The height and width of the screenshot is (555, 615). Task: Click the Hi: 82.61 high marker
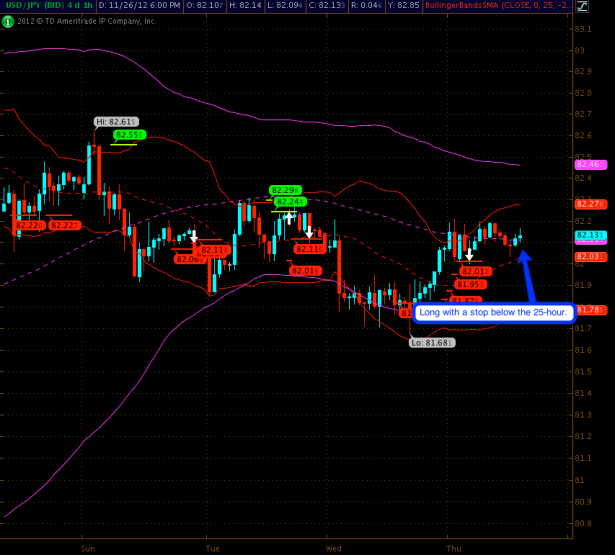[114, 121]
